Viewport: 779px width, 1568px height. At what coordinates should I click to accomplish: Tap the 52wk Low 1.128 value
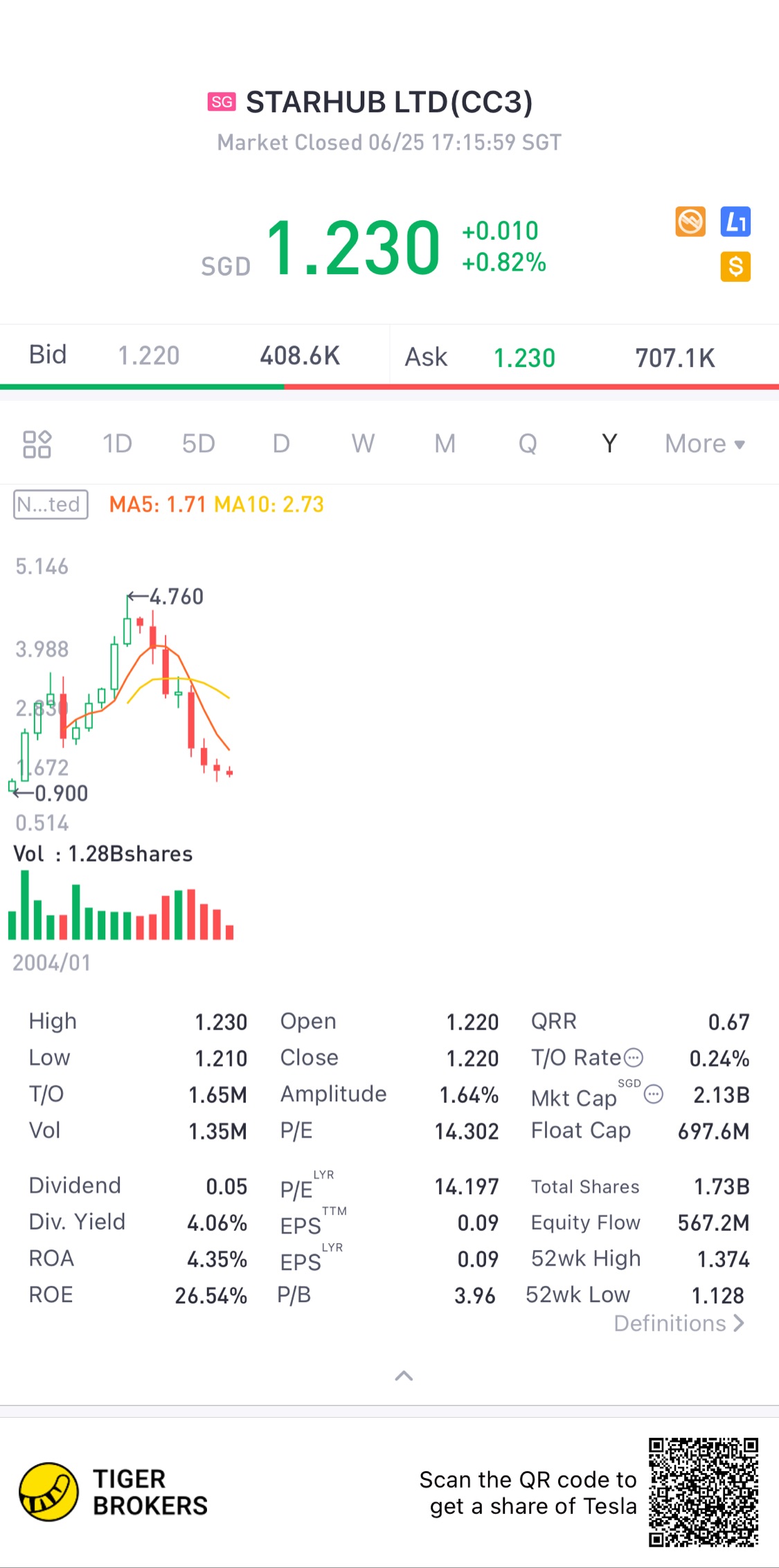click(x=718, y=1295)
